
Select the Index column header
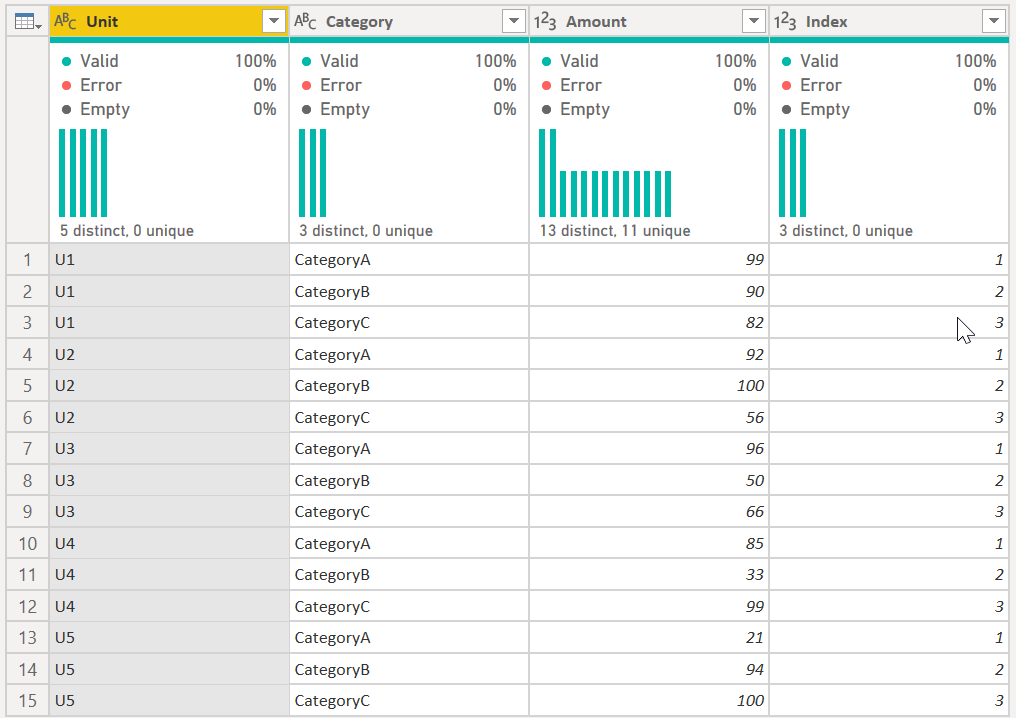pos(889,21)
